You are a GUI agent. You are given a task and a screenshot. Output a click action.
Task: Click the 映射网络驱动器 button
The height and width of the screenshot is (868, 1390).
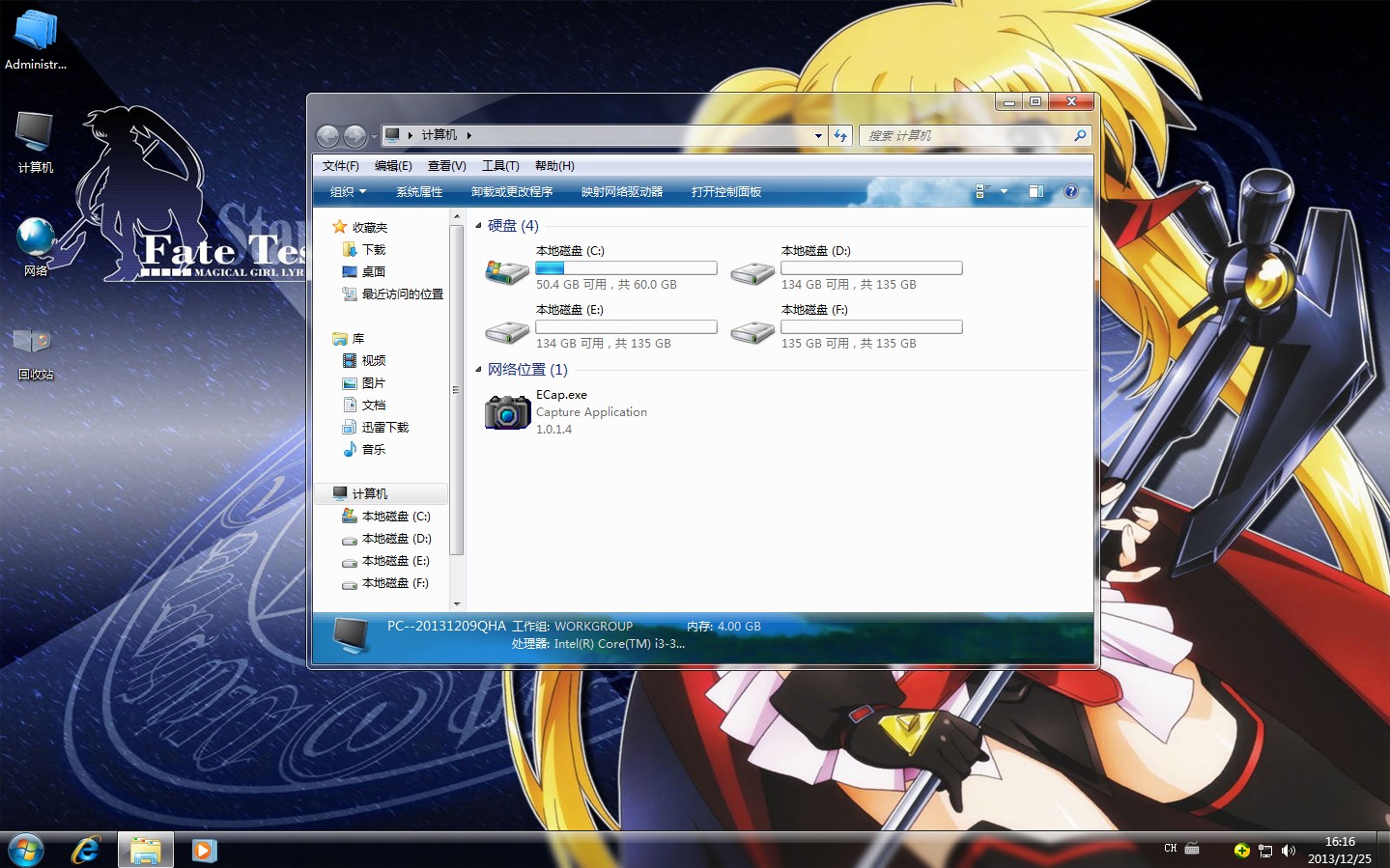622,192
